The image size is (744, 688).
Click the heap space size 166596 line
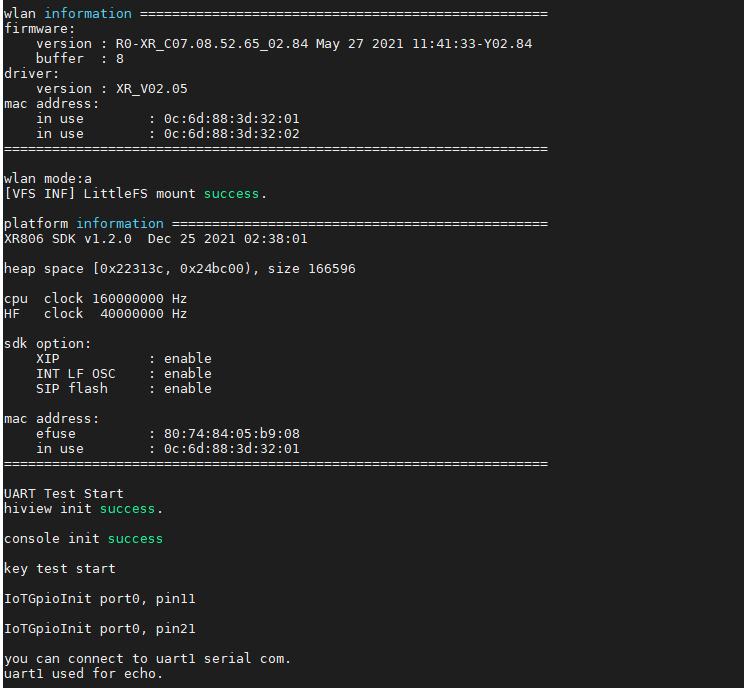pyautogui.click(x=179, y=269)
